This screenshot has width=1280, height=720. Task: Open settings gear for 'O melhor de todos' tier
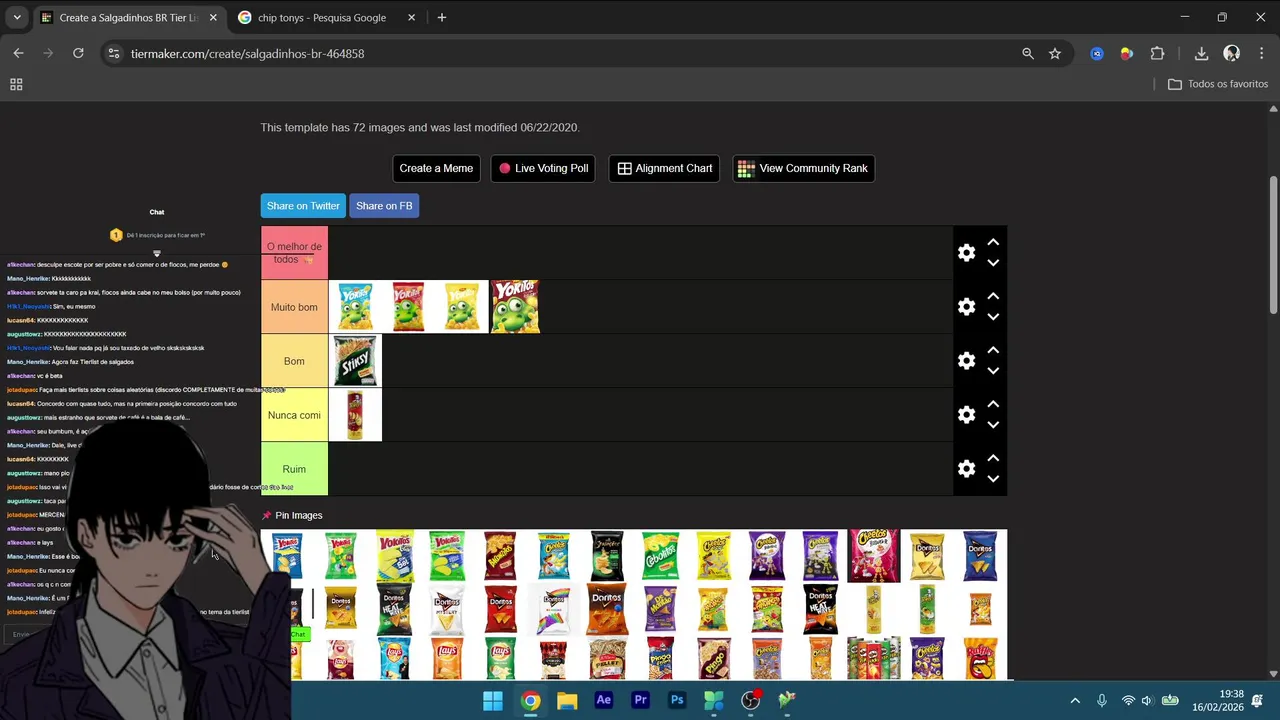(x=966, y=253)
